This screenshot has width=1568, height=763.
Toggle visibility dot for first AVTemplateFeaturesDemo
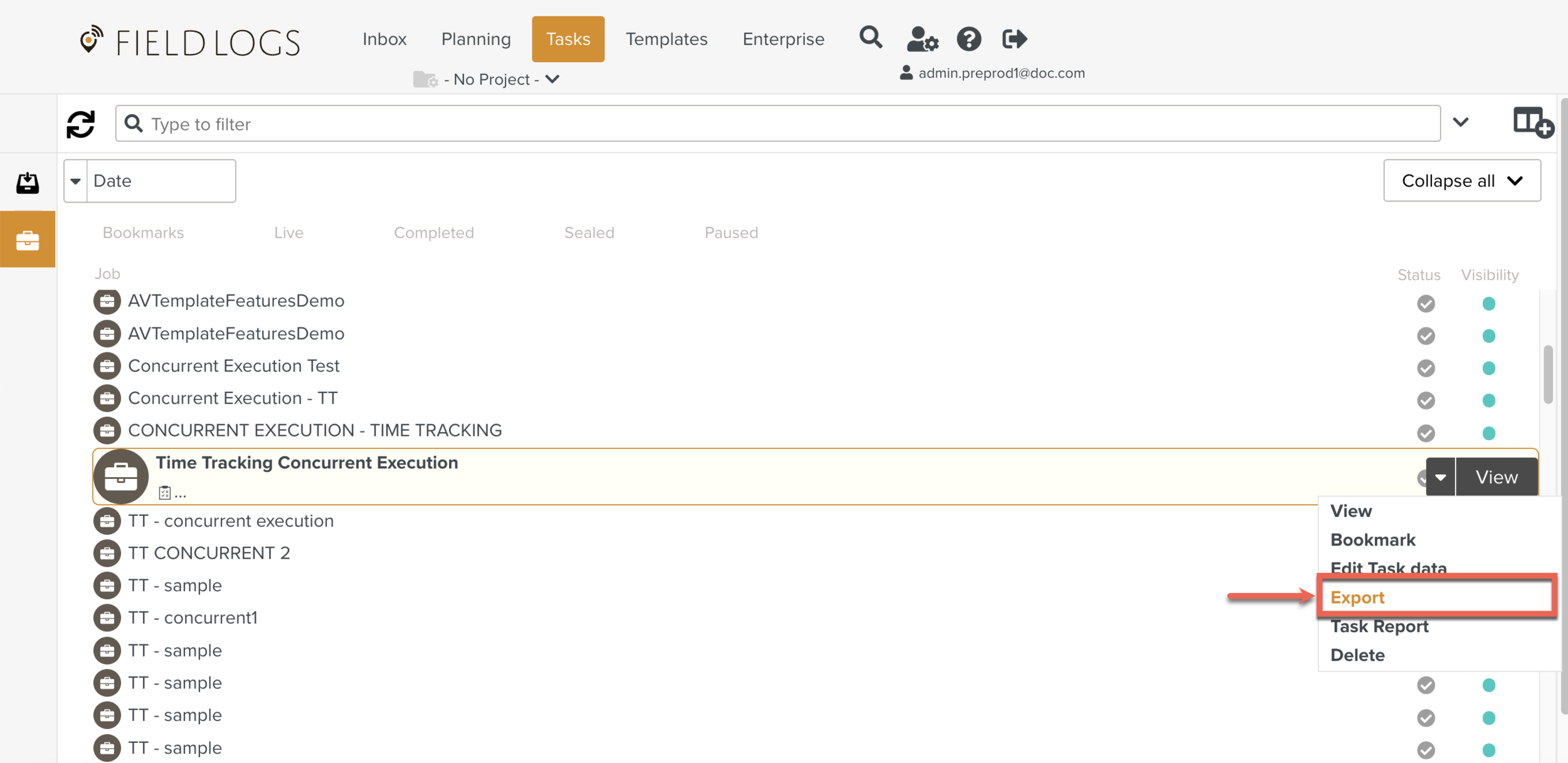1488,304
